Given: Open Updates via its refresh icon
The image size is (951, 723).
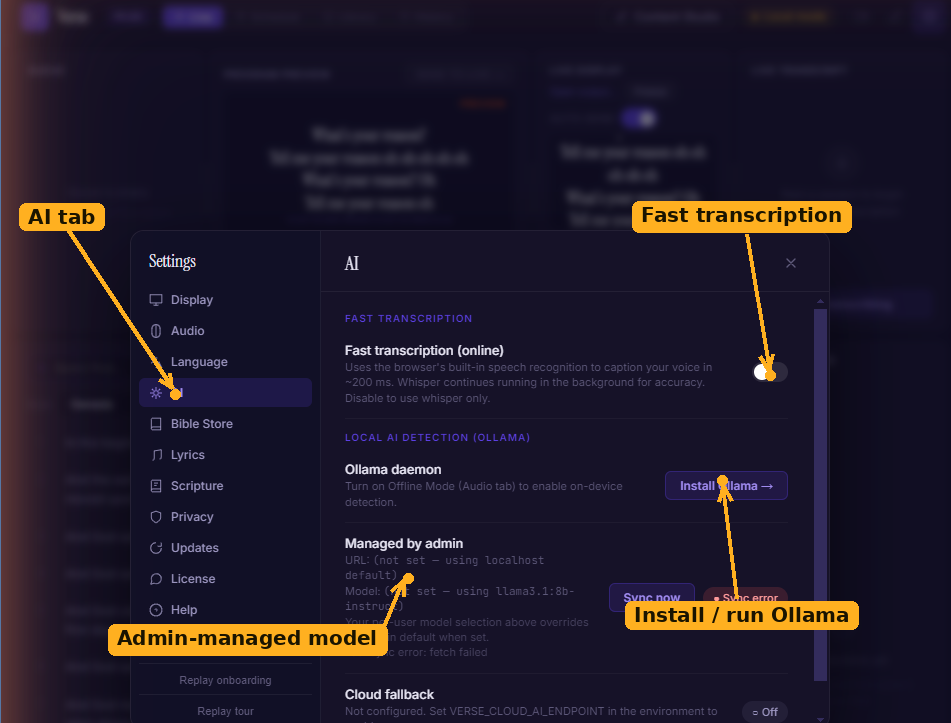Looking at the screenshot, I should pos(156,548).
